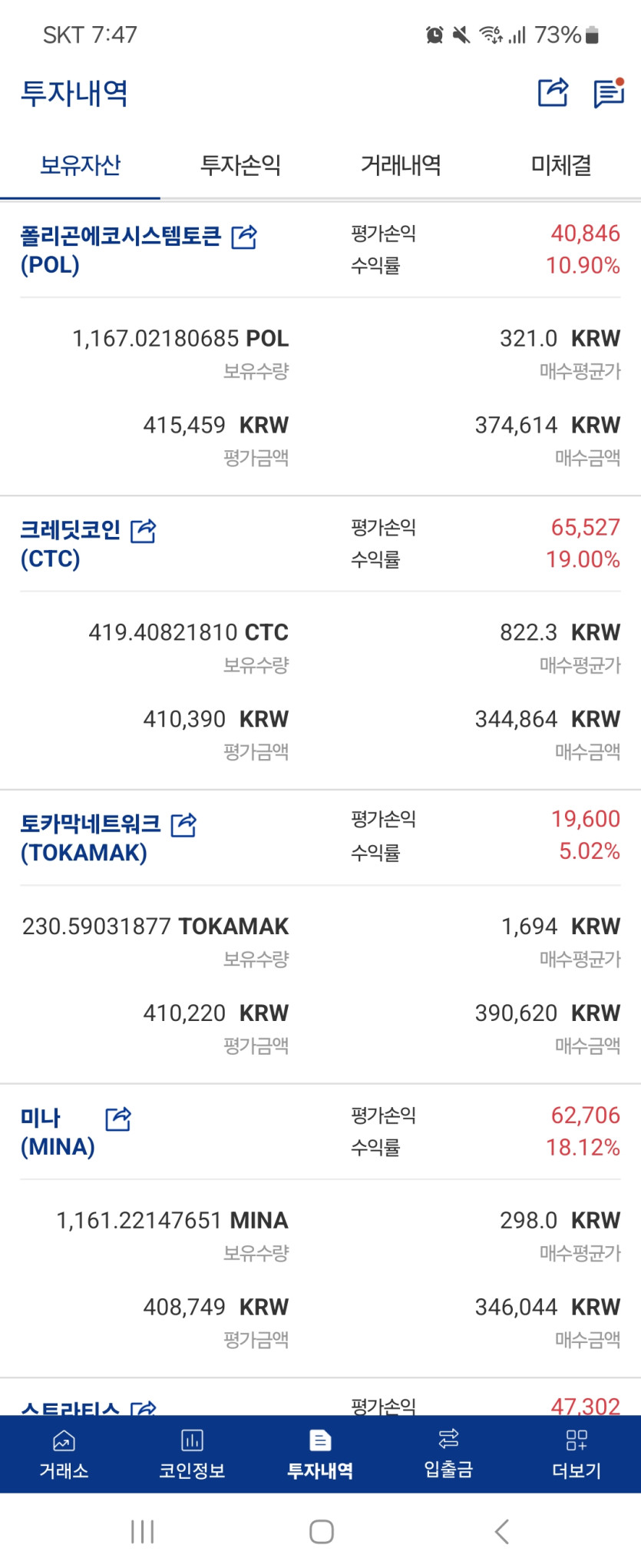641x1568 pixels.
Task: Switch to the 투자손익 tab
Action: (240, 165)
